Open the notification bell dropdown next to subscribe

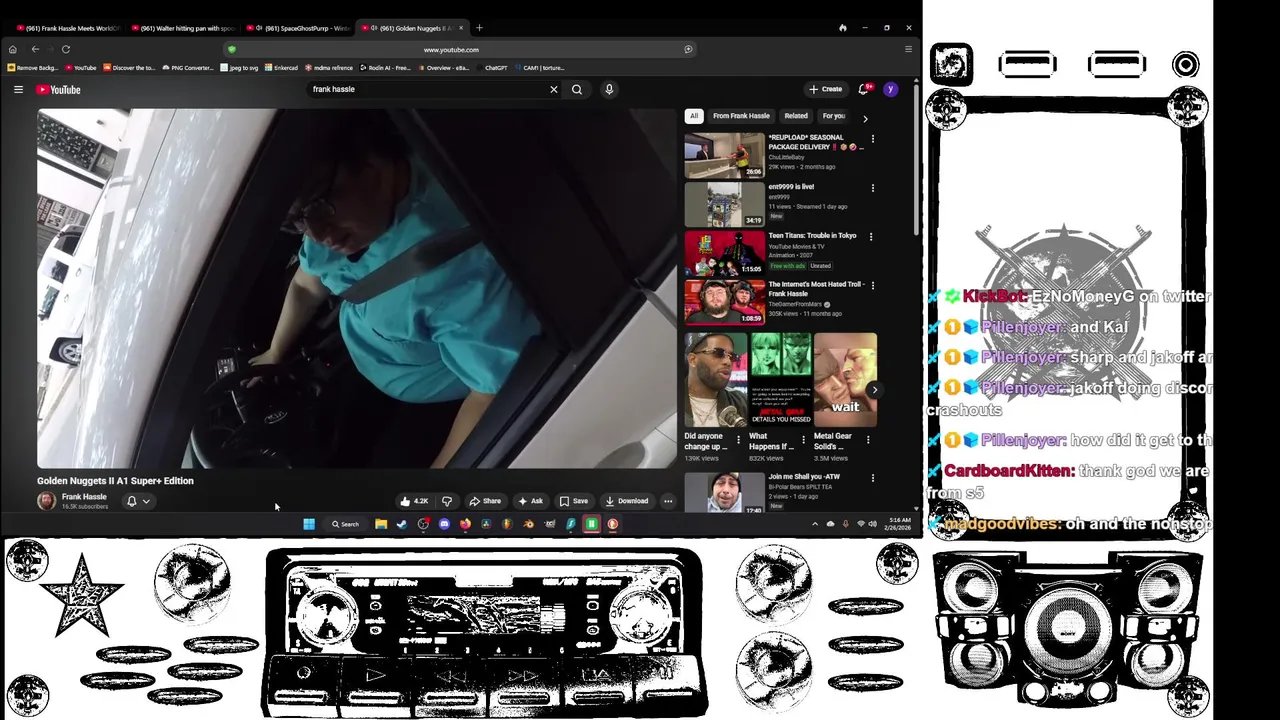point(138,501)
